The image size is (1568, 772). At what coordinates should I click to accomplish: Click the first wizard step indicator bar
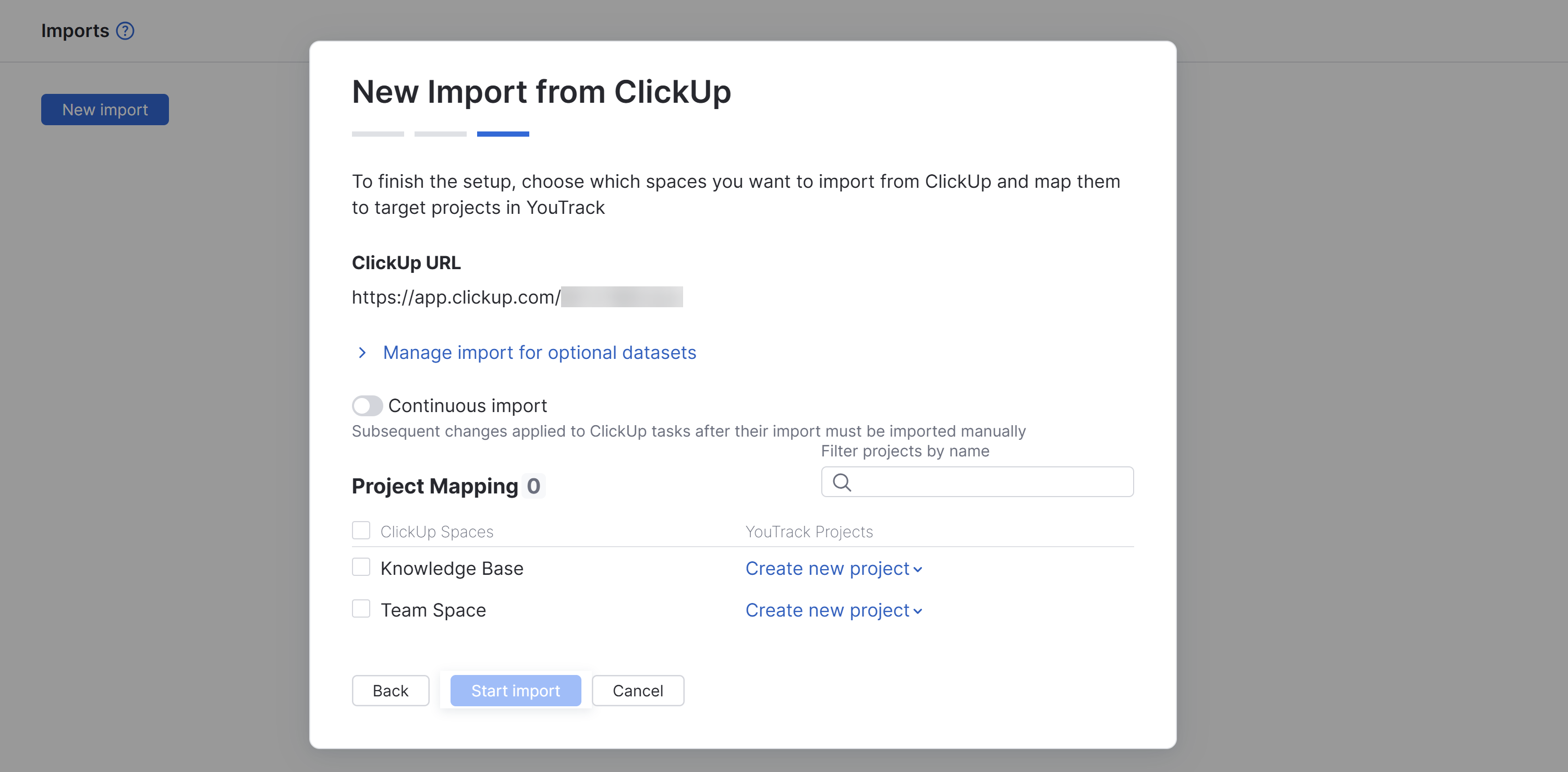point(378,134)
